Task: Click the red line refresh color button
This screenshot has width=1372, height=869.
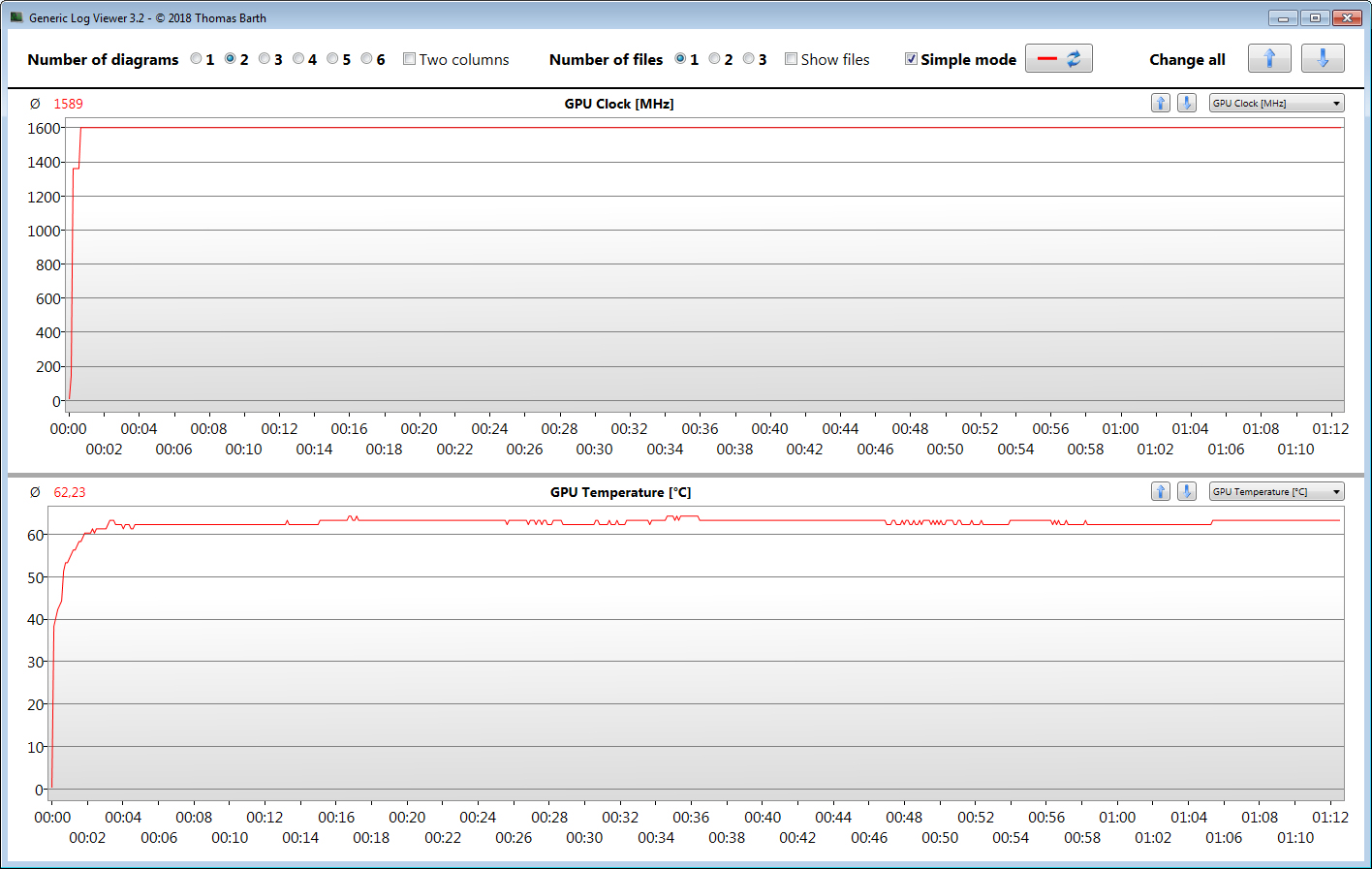Action: [x=1059, y=59]
